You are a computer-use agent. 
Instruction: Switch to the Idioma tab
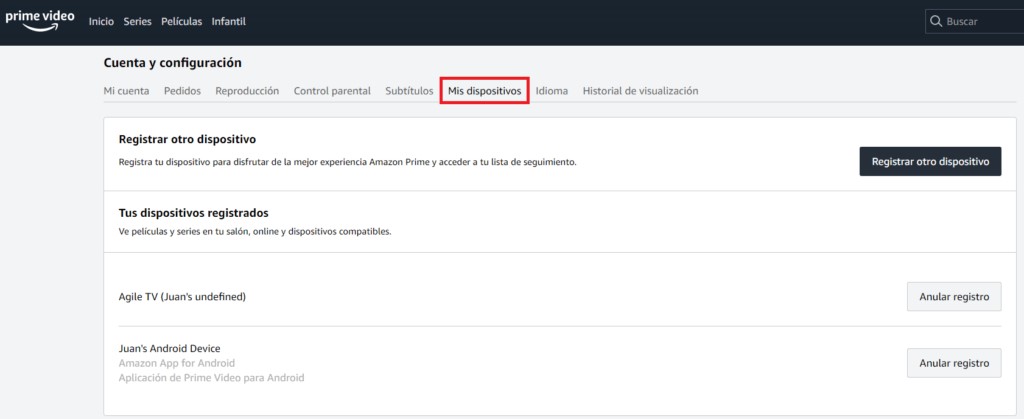[551, 91]
